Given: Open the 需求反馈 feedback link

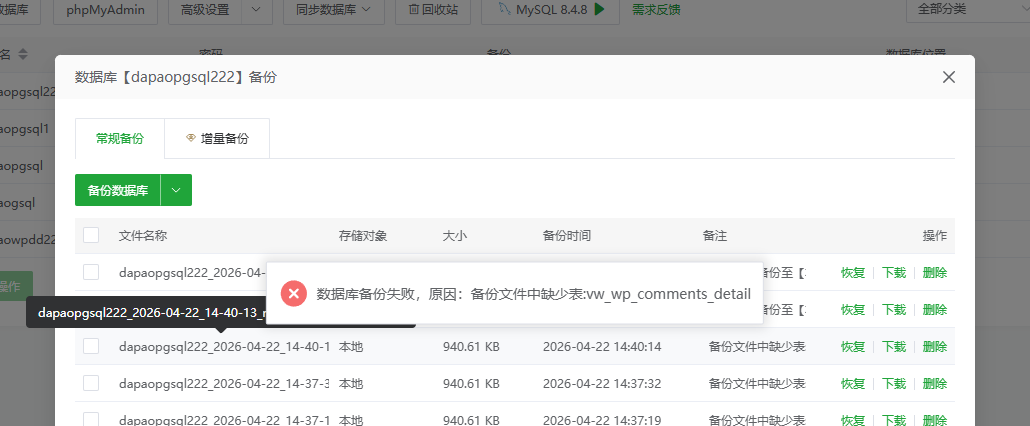Looking at the screenshot, I should click(656, 9).
